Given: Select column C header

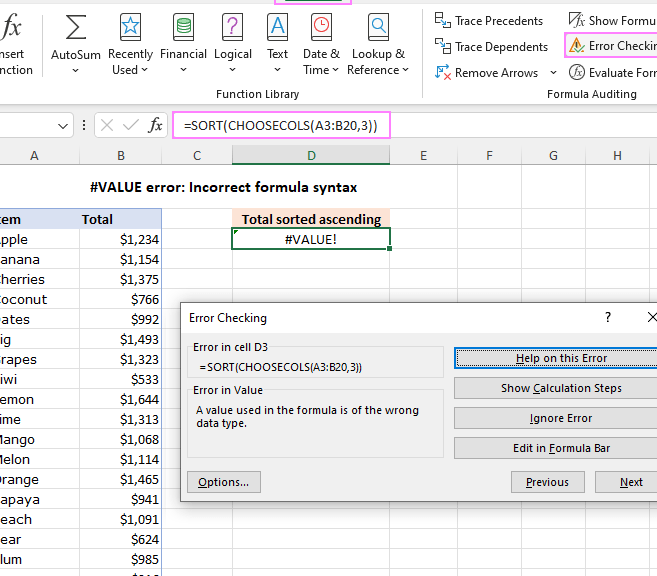Looking at the screenshot, I should pos(197,156).
